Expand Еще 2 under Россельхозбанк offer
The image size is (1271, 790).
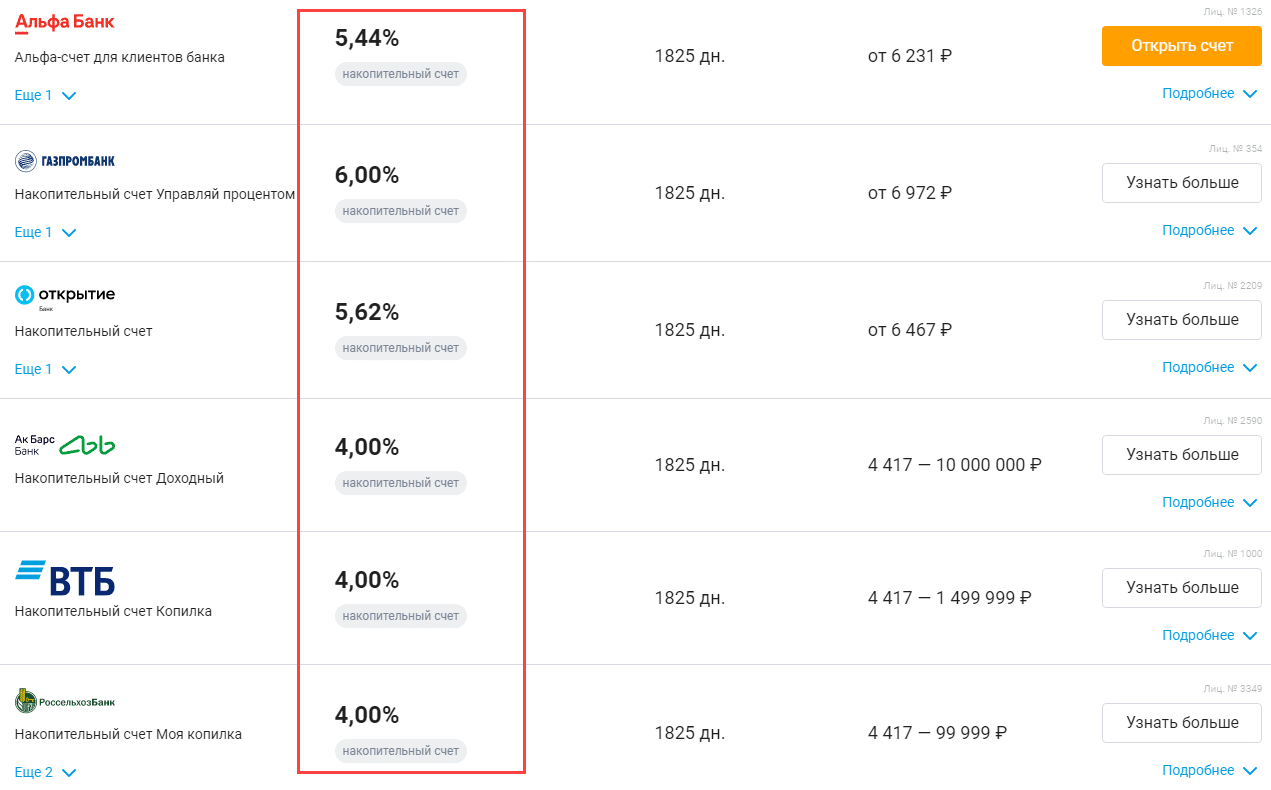pos(45,773)
